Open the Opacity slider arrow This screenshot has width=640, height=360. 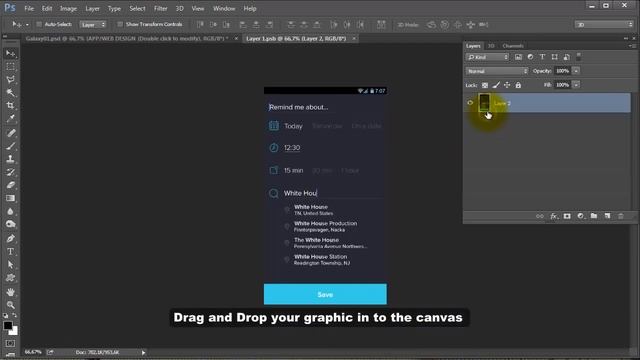pos(576,71)
